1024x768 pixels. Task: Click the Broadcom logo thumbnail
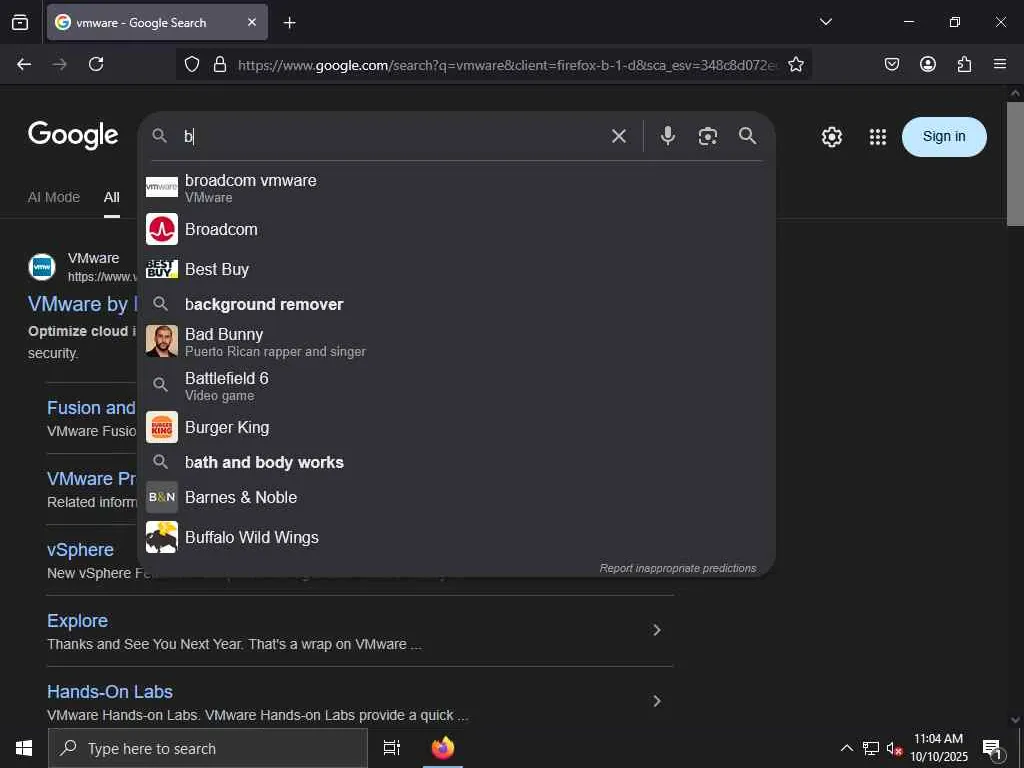(x=161, y=229)
